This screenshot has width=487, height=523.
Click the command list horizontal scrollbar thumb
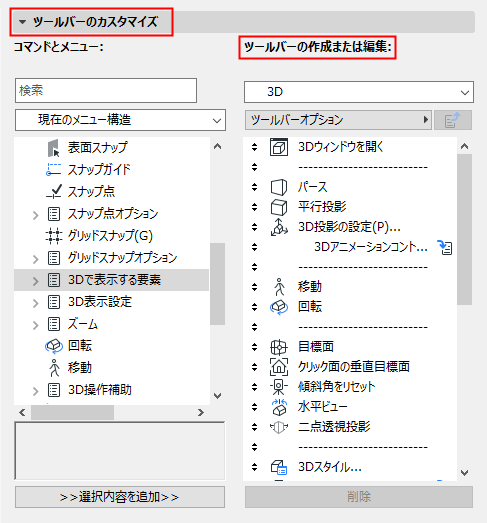coord(72,413)
